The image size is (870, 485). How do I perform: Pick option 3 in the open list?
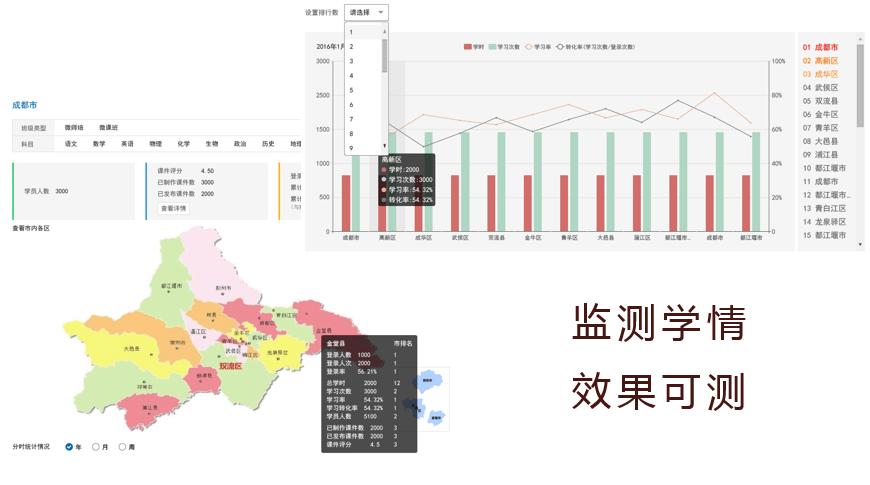tap(363, 61)
